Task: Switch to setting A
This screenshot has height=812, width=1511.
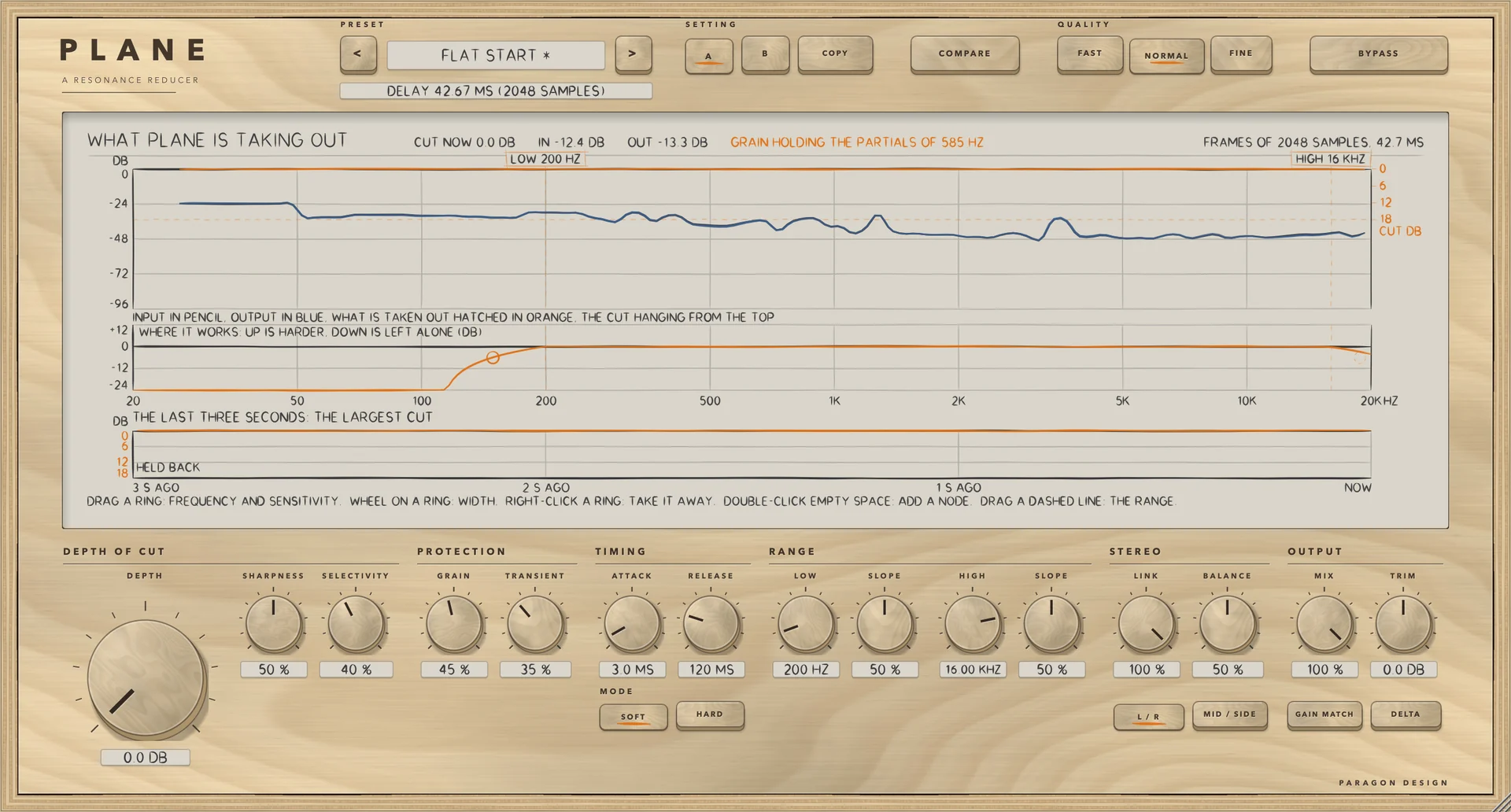Action: (x=709, y=55)
